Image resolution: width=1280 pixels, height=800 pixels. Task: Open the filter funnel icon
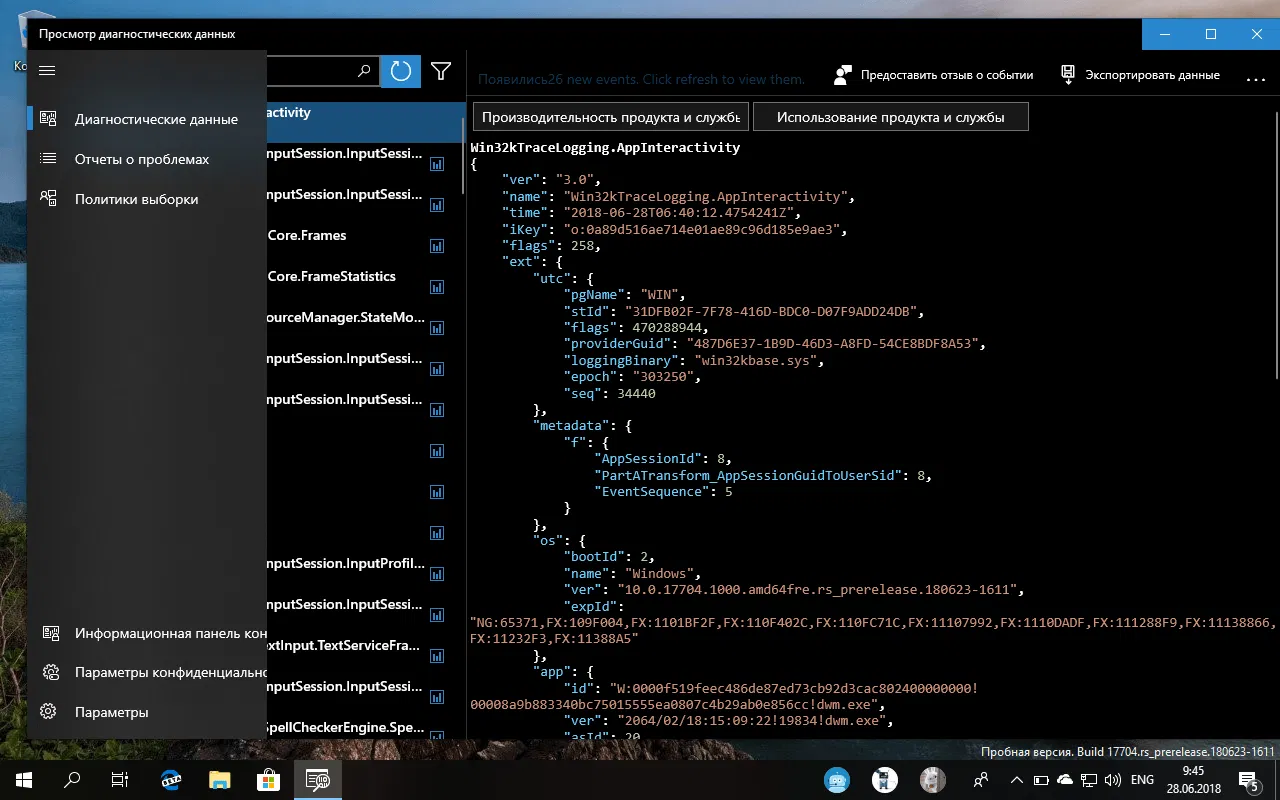(x=441, y=71)
